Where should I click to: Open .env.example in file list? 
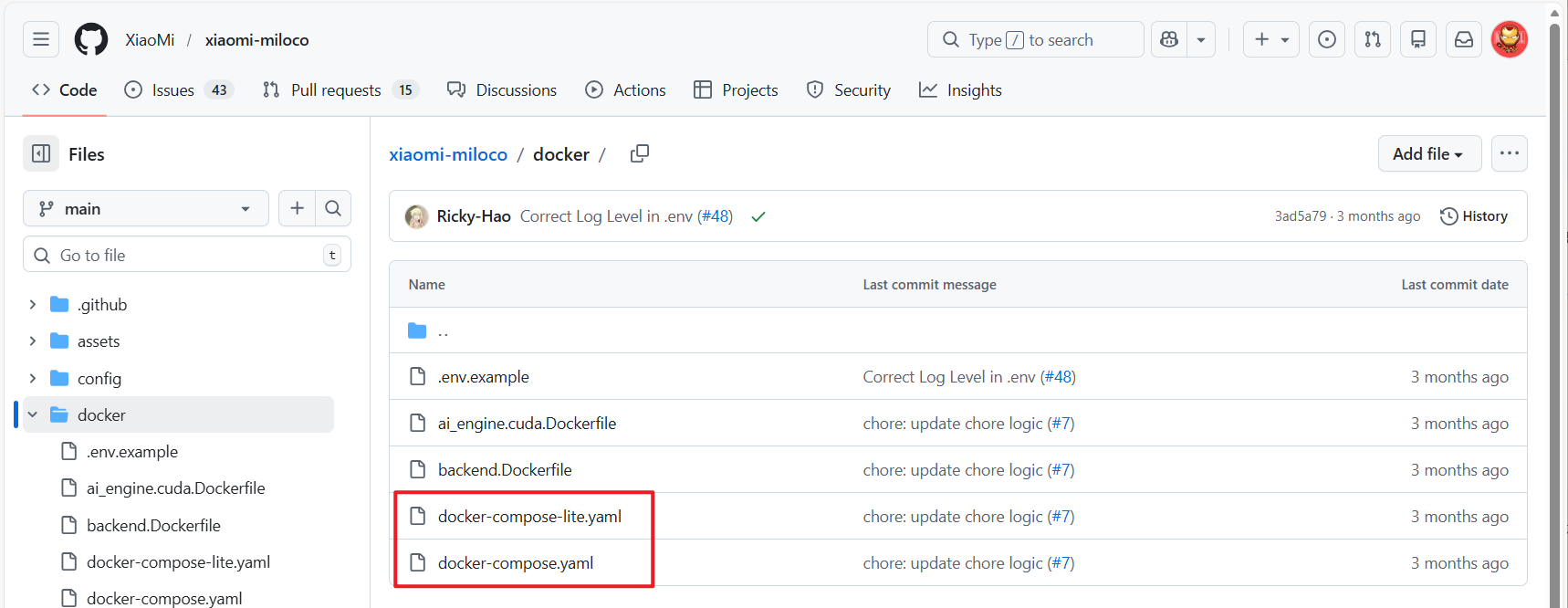484,377
